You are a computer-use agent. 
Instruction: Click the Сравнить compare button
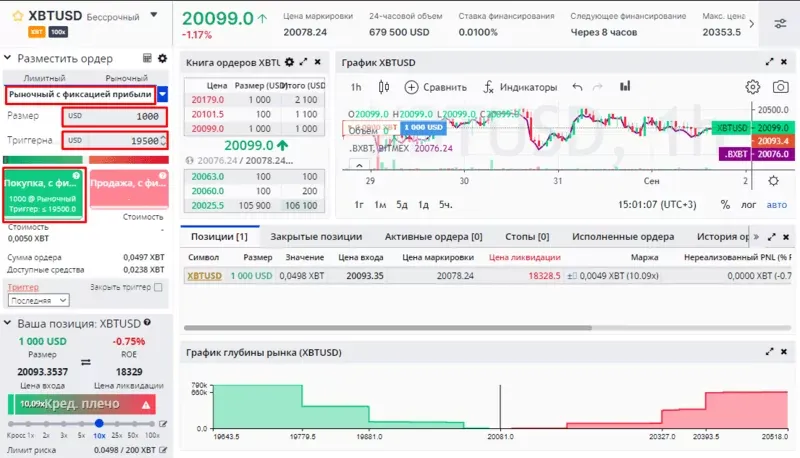pyautogui.click(x=435, y=87)
